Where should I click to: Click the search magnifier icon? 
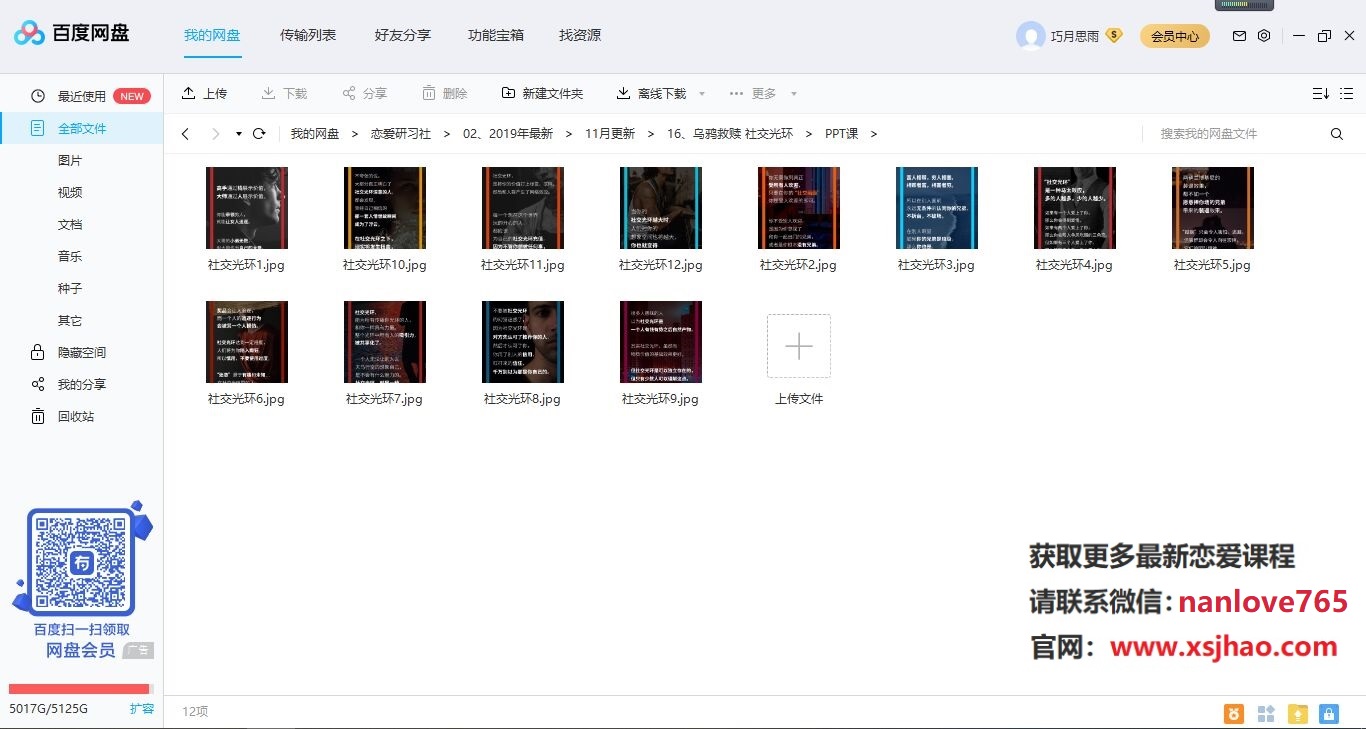1337,134
